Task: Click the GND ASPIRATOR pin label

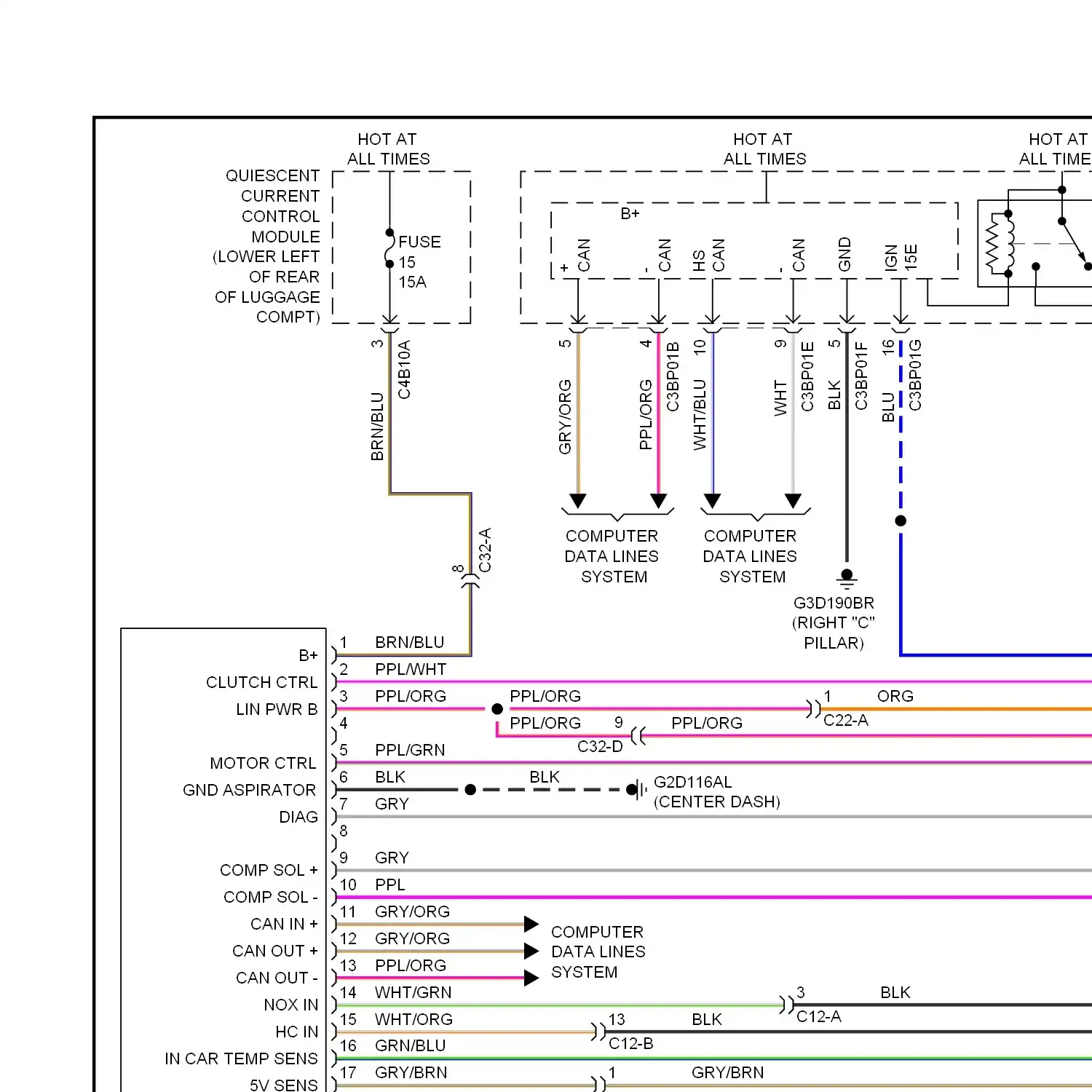Action: click(x=250, y=790)
